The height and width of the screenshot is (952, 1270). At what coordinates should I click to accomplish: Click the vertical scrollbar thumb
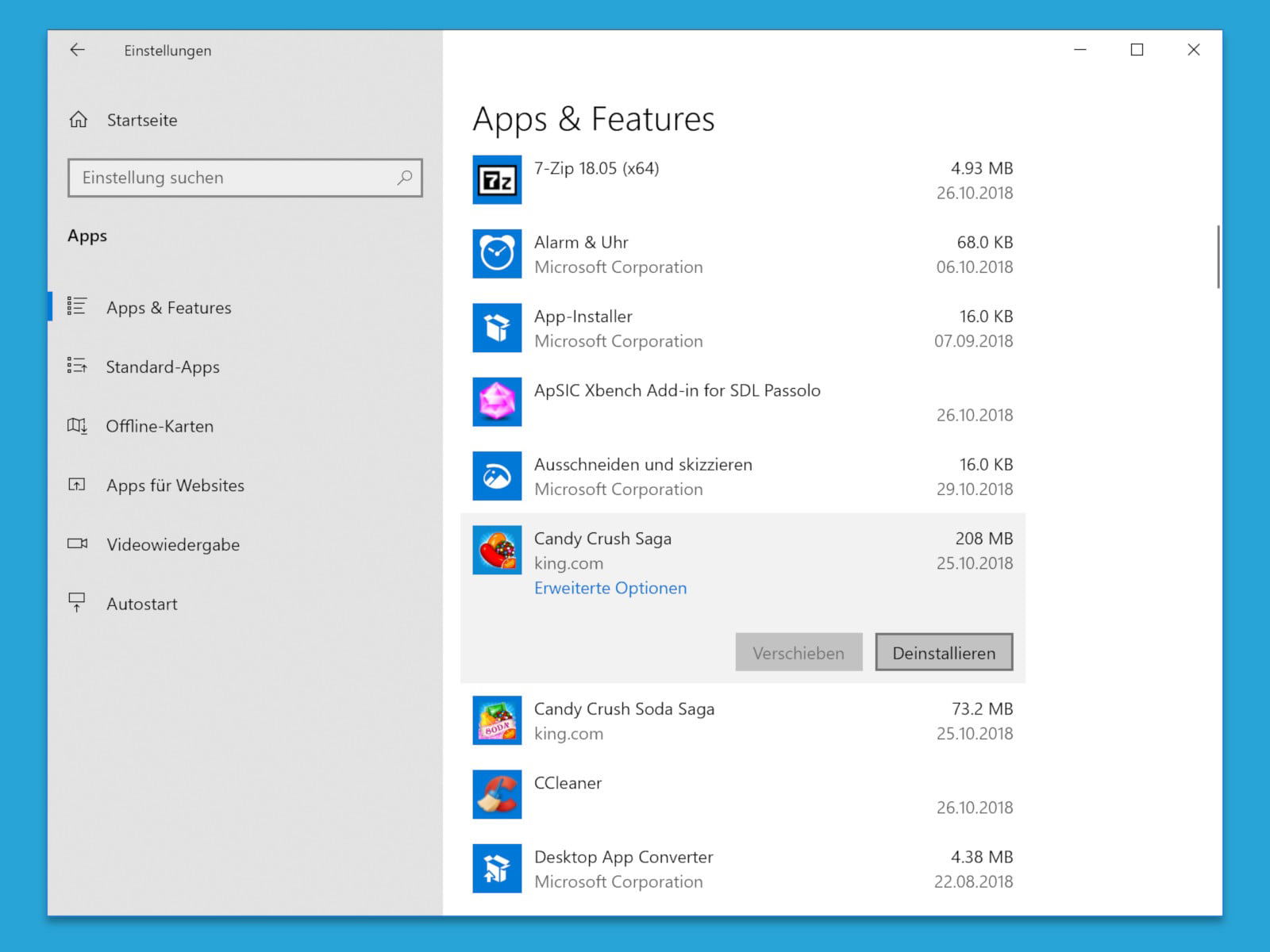coord(1218,257)
